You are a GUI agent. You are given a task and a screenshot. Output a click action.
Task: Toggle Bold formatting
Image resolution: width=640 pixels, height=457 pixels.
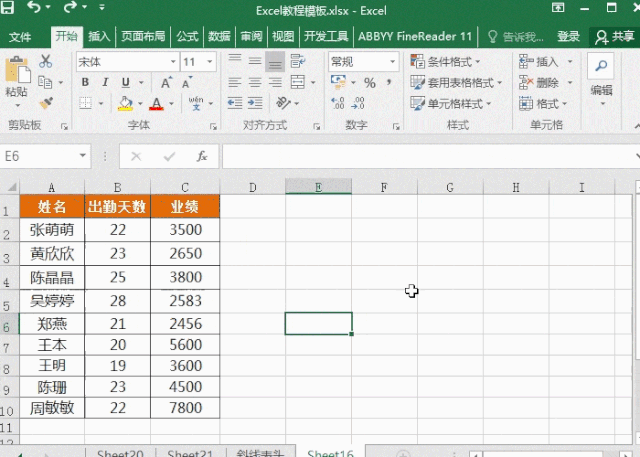tap(85, 82)
